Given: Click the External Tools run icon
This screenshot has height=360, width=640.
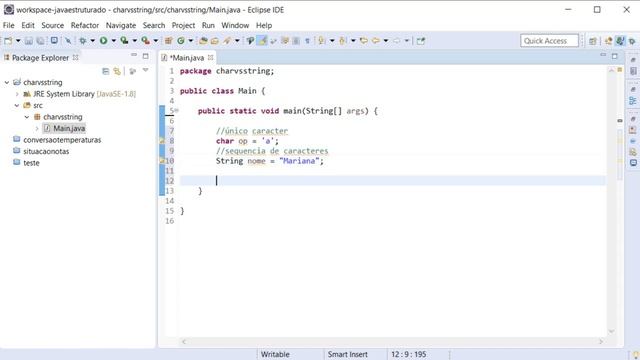Looking at the screenshot, I should click(x=145, y=40).
